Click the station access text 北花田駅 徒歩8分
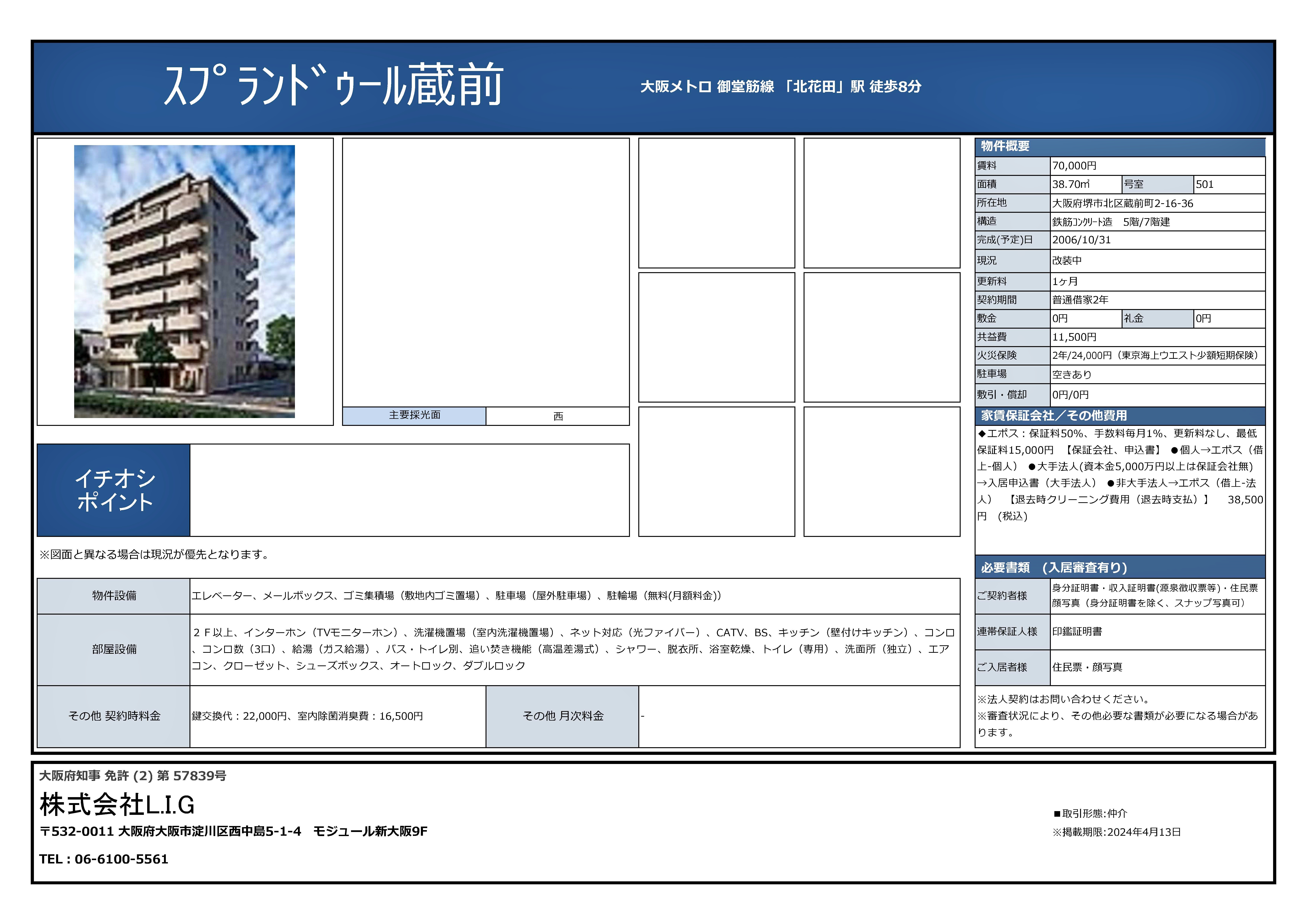This screenshot has height=924, width=1307. (x=780, y=87)
